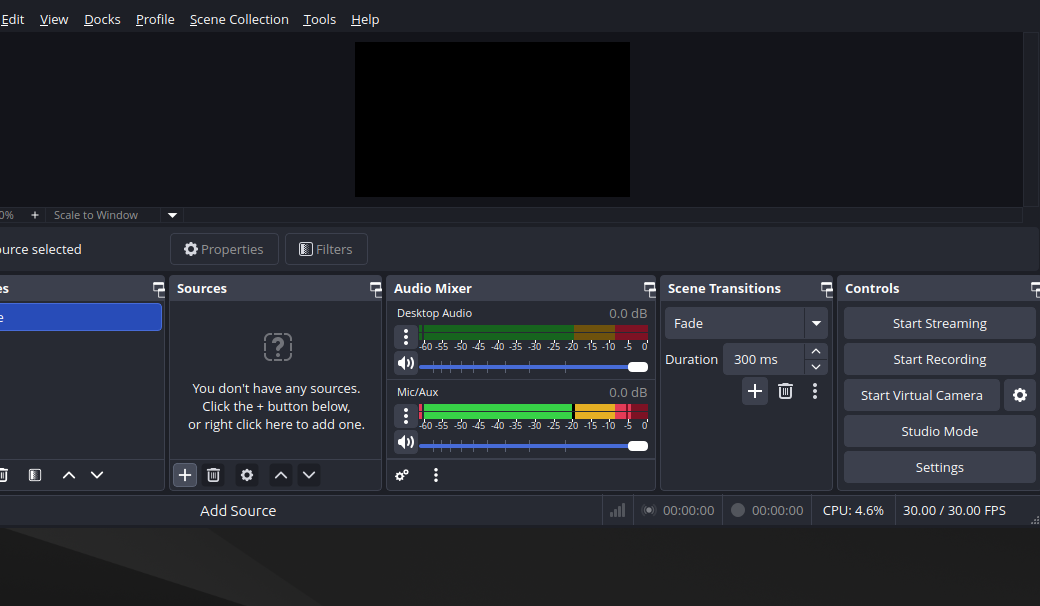Toggle Studio Mode
1040x606 pixels.
(x=939, y=431)
